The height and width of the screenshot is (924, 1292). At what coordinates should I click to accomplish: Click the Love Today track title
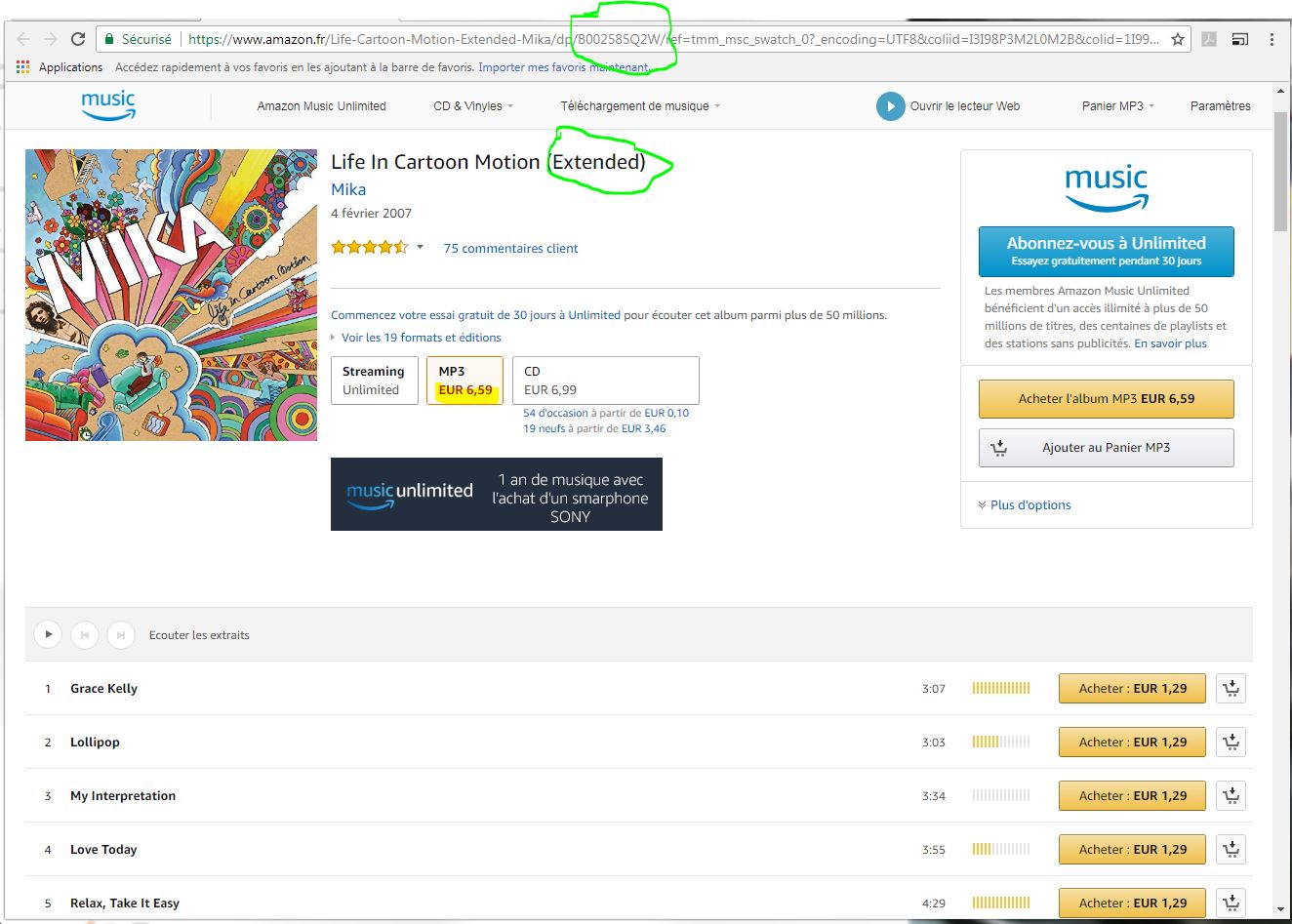[103, 850]
